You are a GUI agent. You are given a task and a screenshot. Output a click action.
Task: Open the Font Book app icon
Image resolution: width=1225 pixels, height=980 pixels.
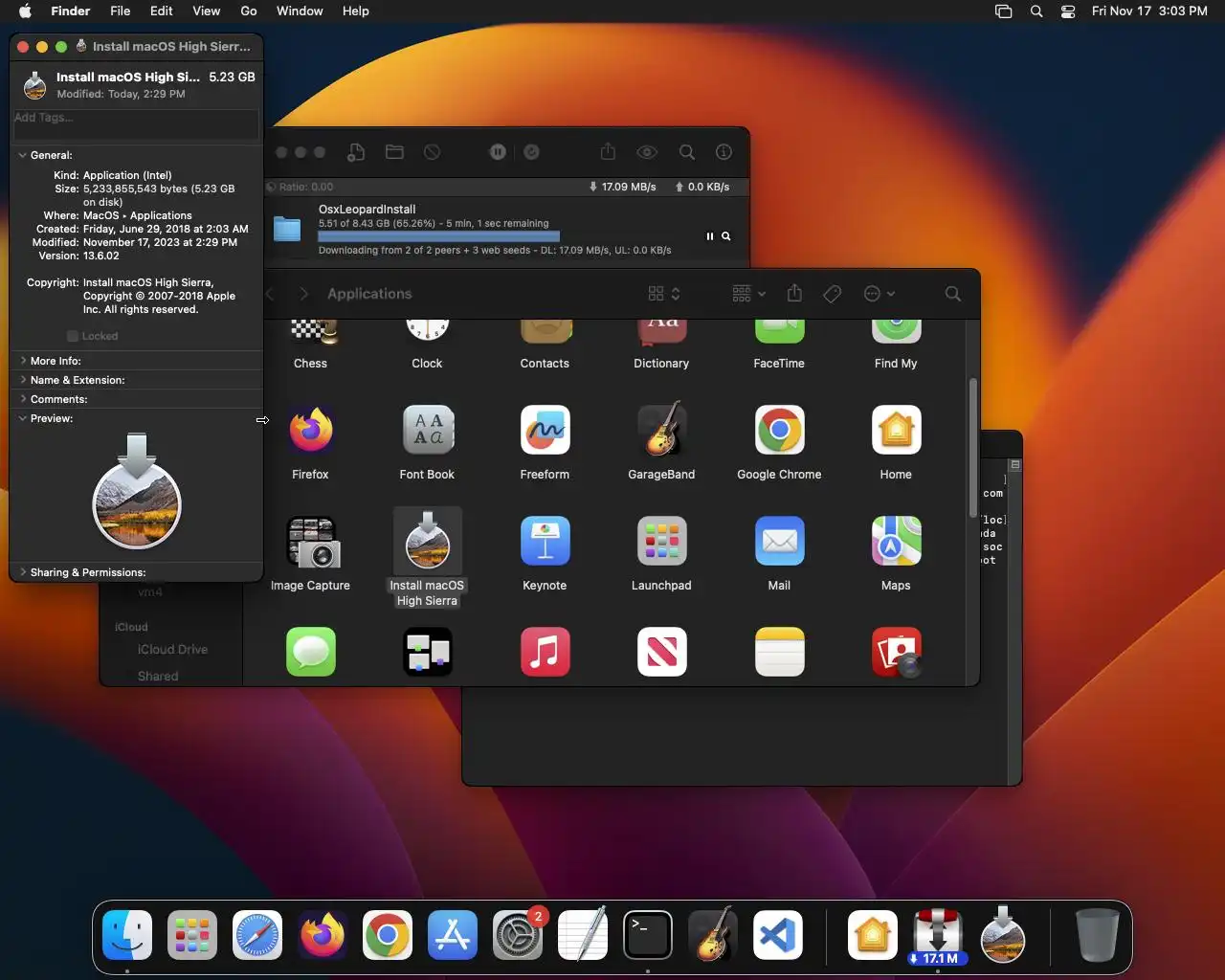(428, 431)
